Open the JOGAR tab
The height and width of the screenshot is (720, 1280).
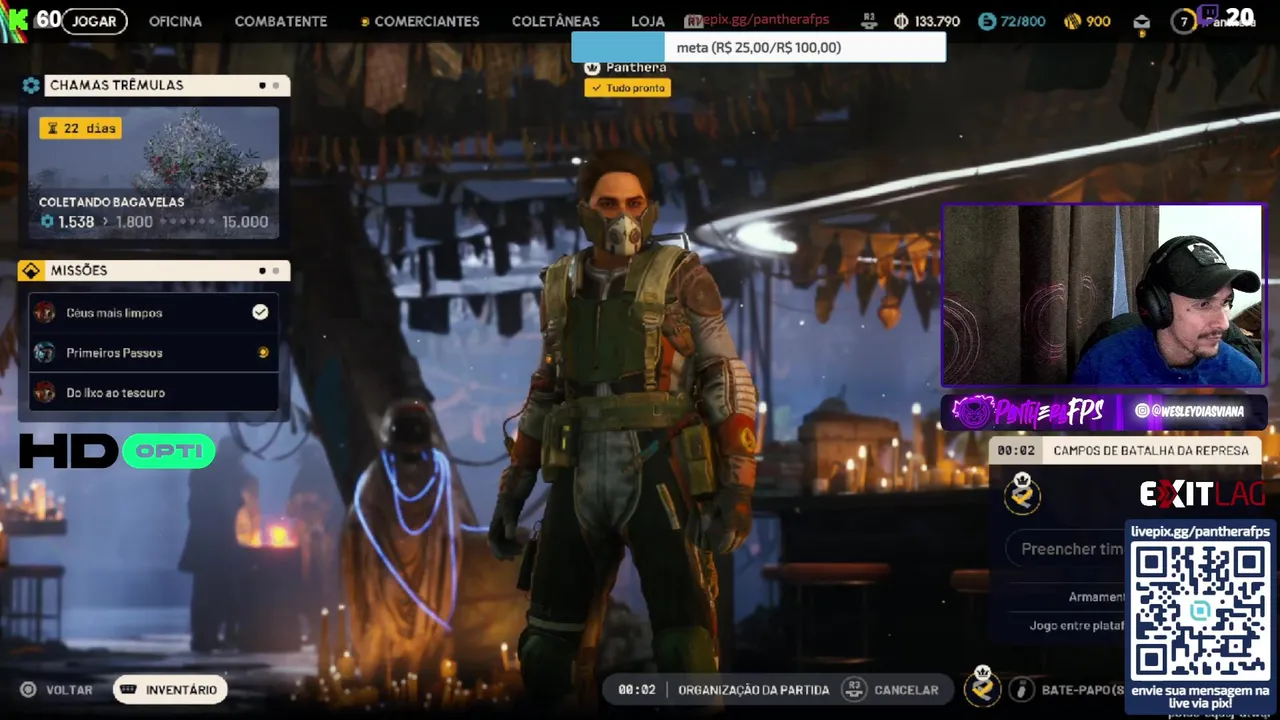click(x=94, y=21)
